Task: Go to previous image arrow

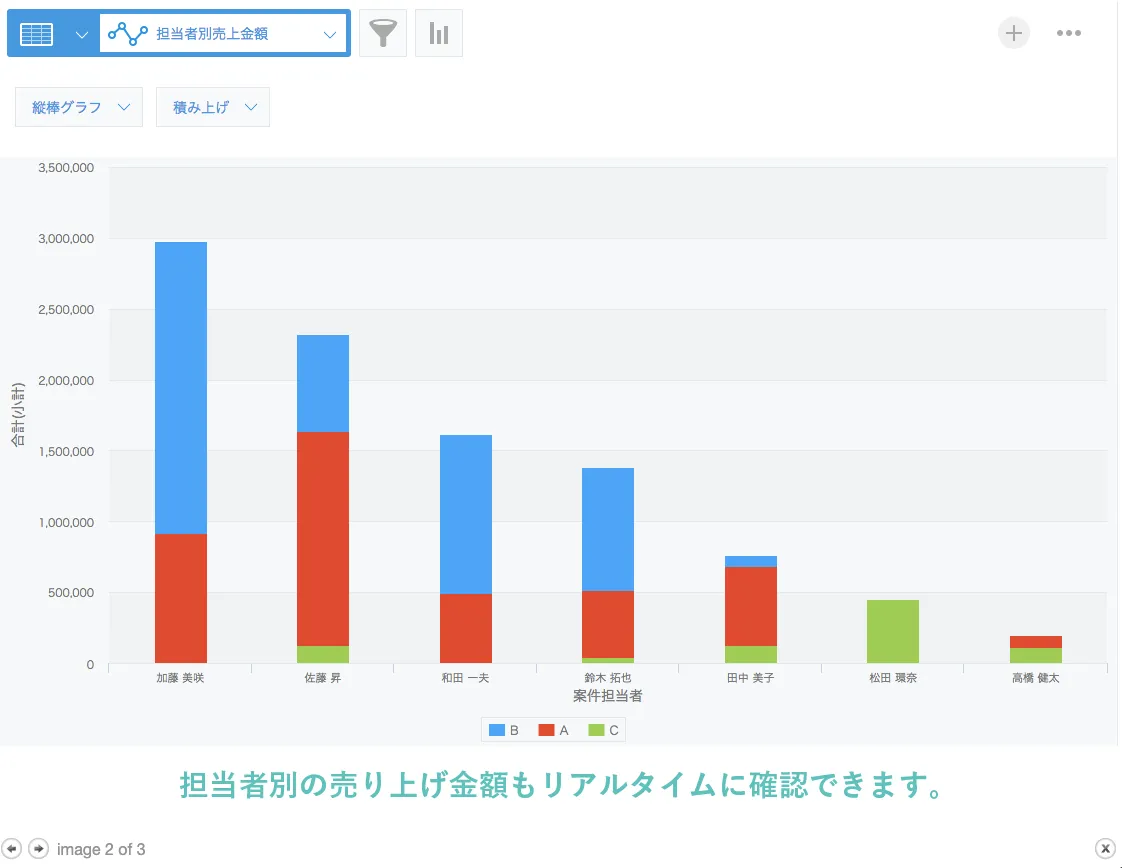Action: pos(13,848)
